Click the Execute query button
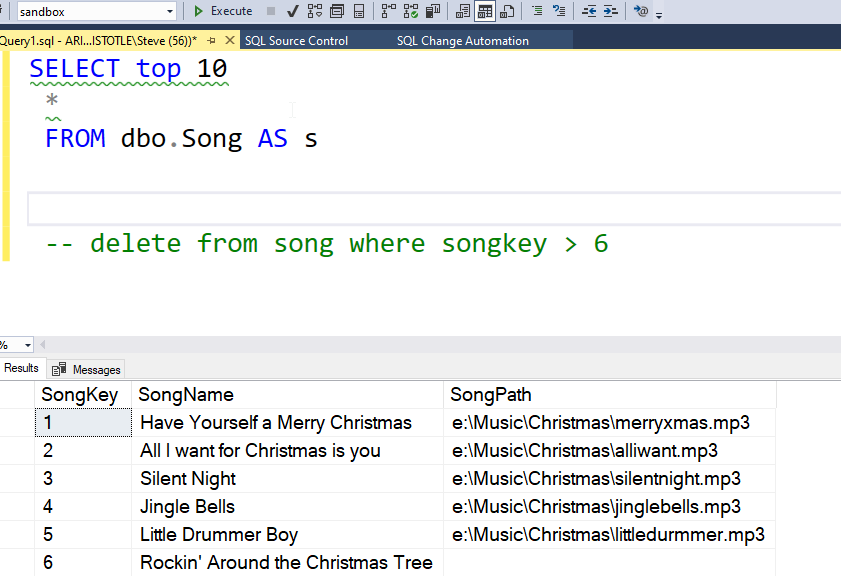This screenshot has height=576, width=841. click(x=223, y=11)
